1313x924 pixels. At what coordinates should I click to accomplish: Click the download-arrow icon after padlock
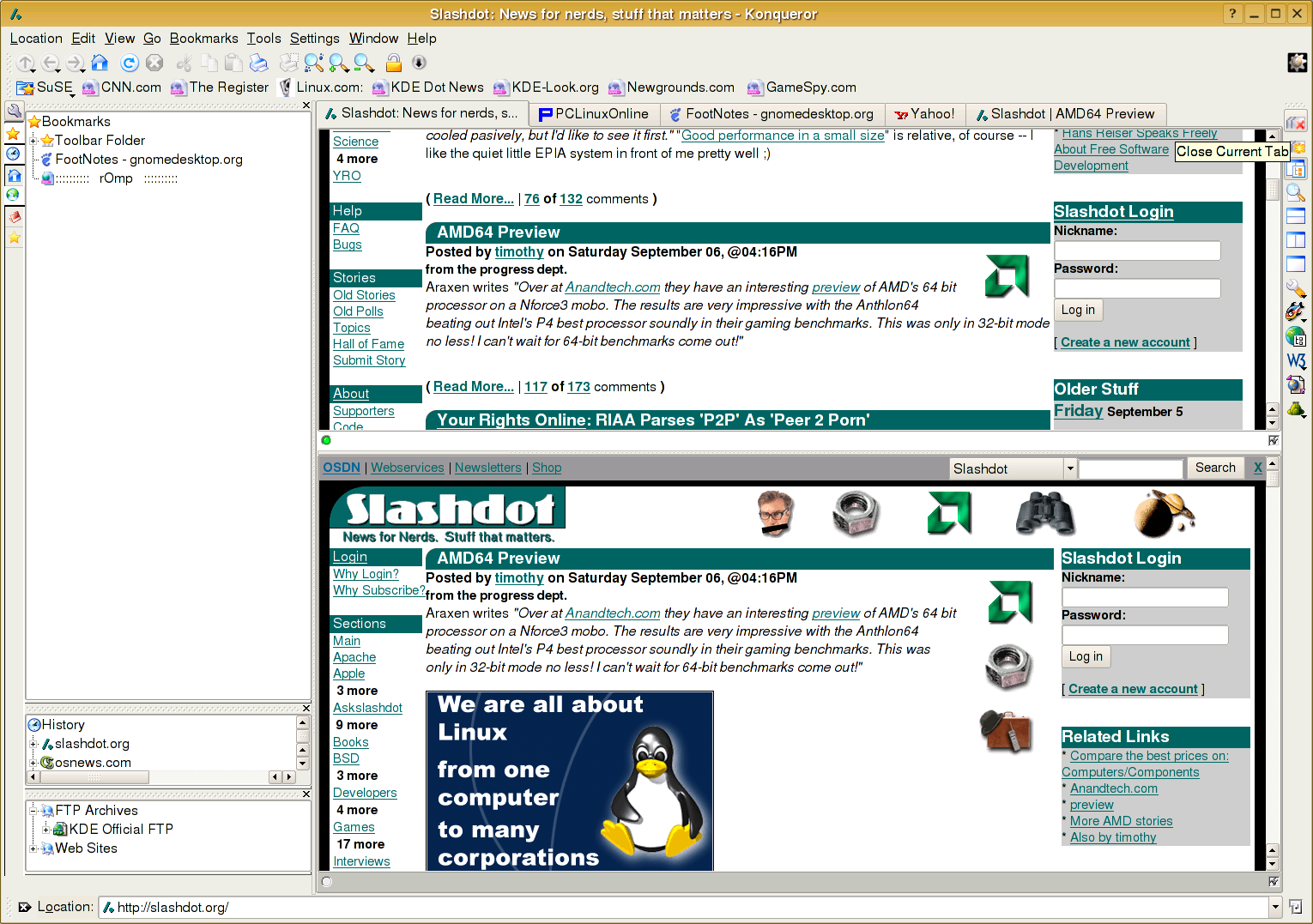click(x=419, y=63)
